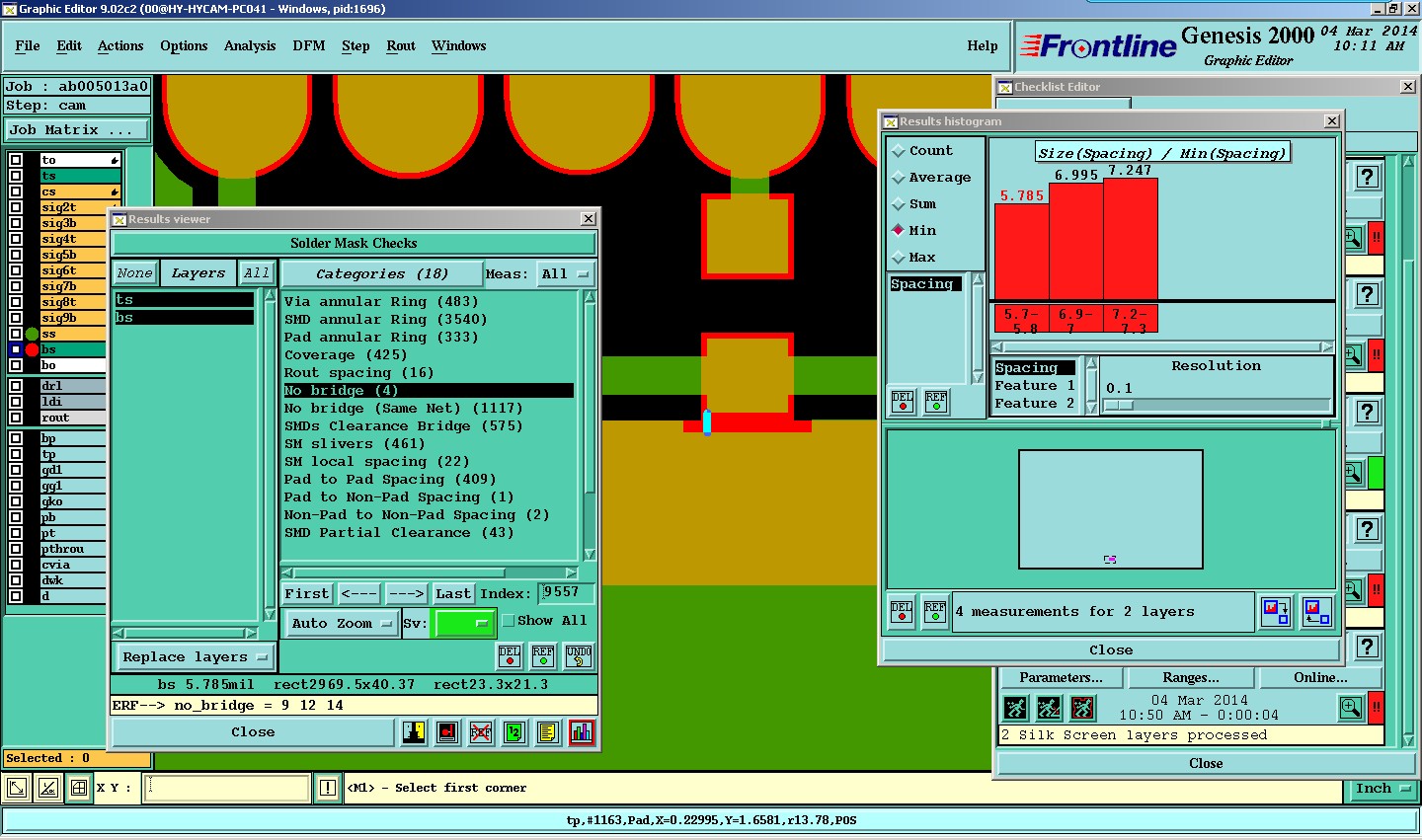Select the Count radio option

click(x=899, y=151)
